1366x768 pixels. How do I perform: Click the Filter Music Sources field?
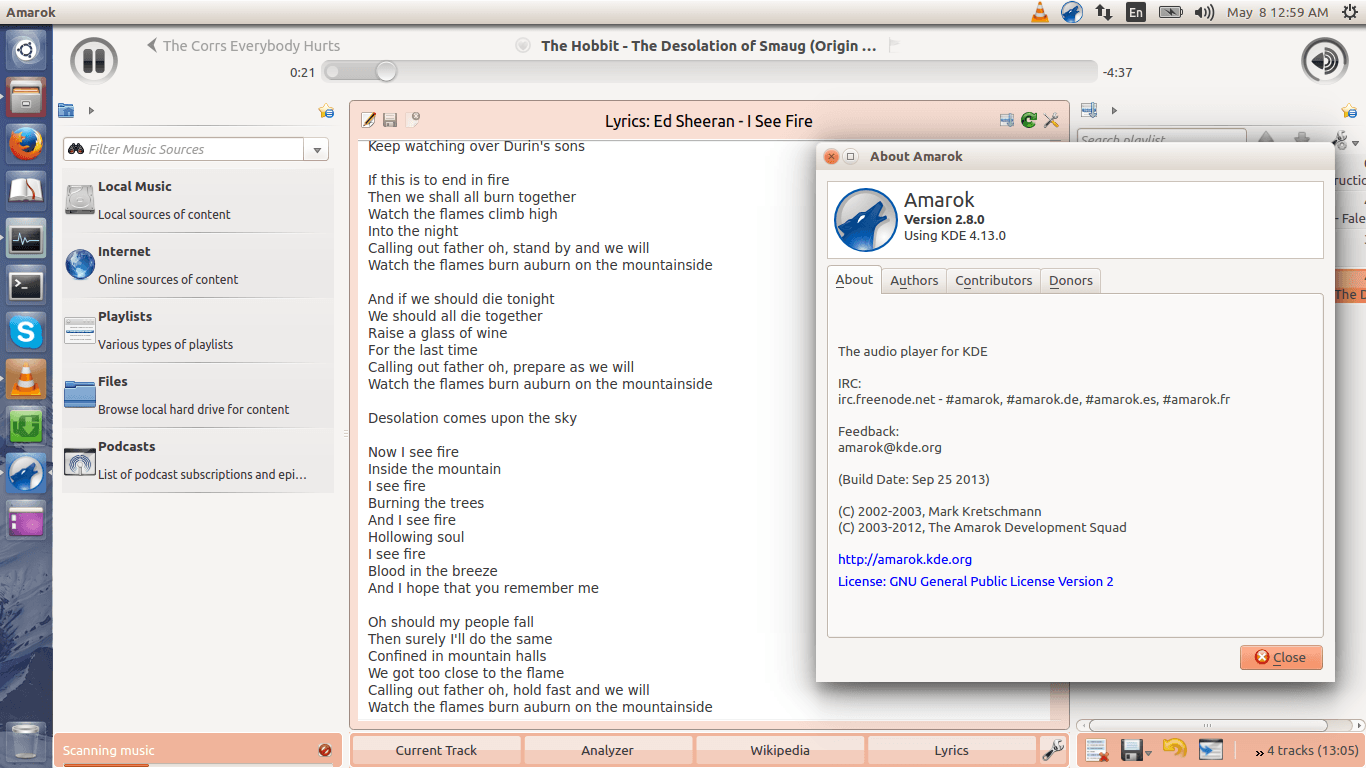184,149
